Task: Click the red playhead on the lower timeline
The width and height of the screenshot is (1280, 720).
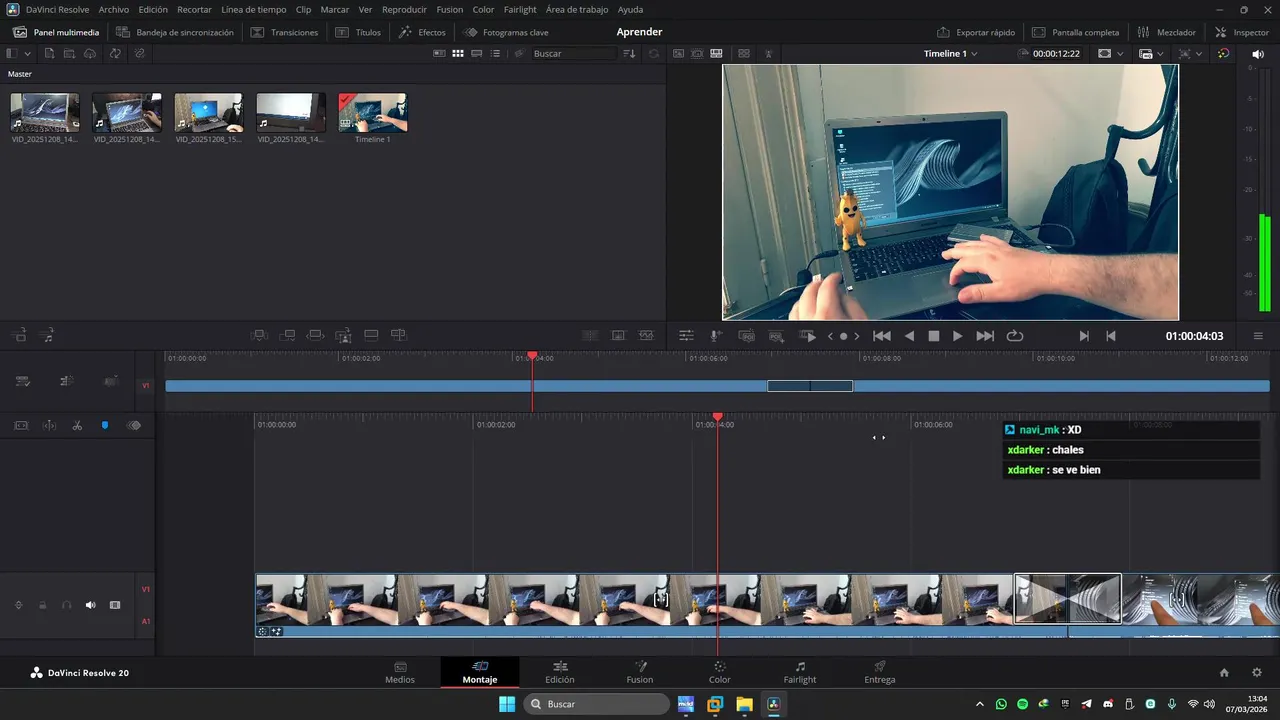Action: 717,417
